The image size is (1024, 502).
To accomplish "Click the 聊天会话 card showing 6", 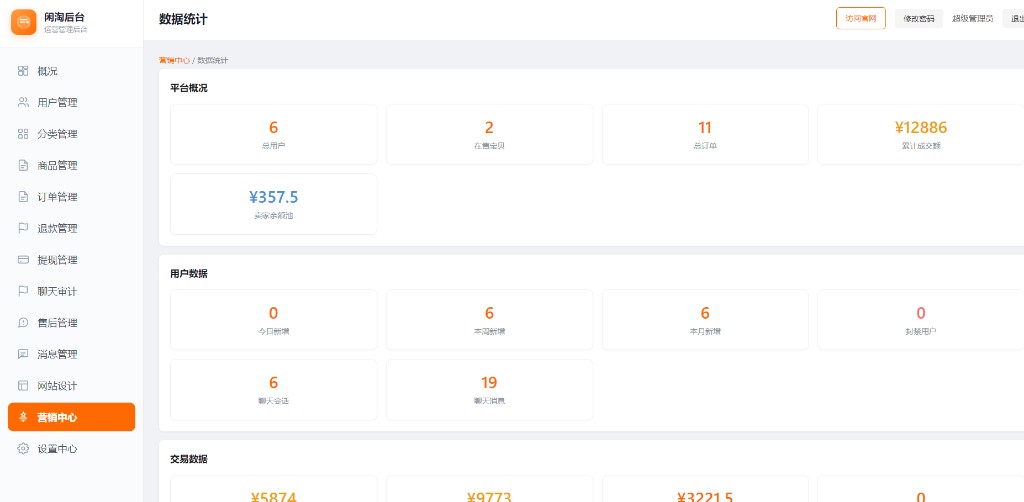I will [x=274, y=390].
